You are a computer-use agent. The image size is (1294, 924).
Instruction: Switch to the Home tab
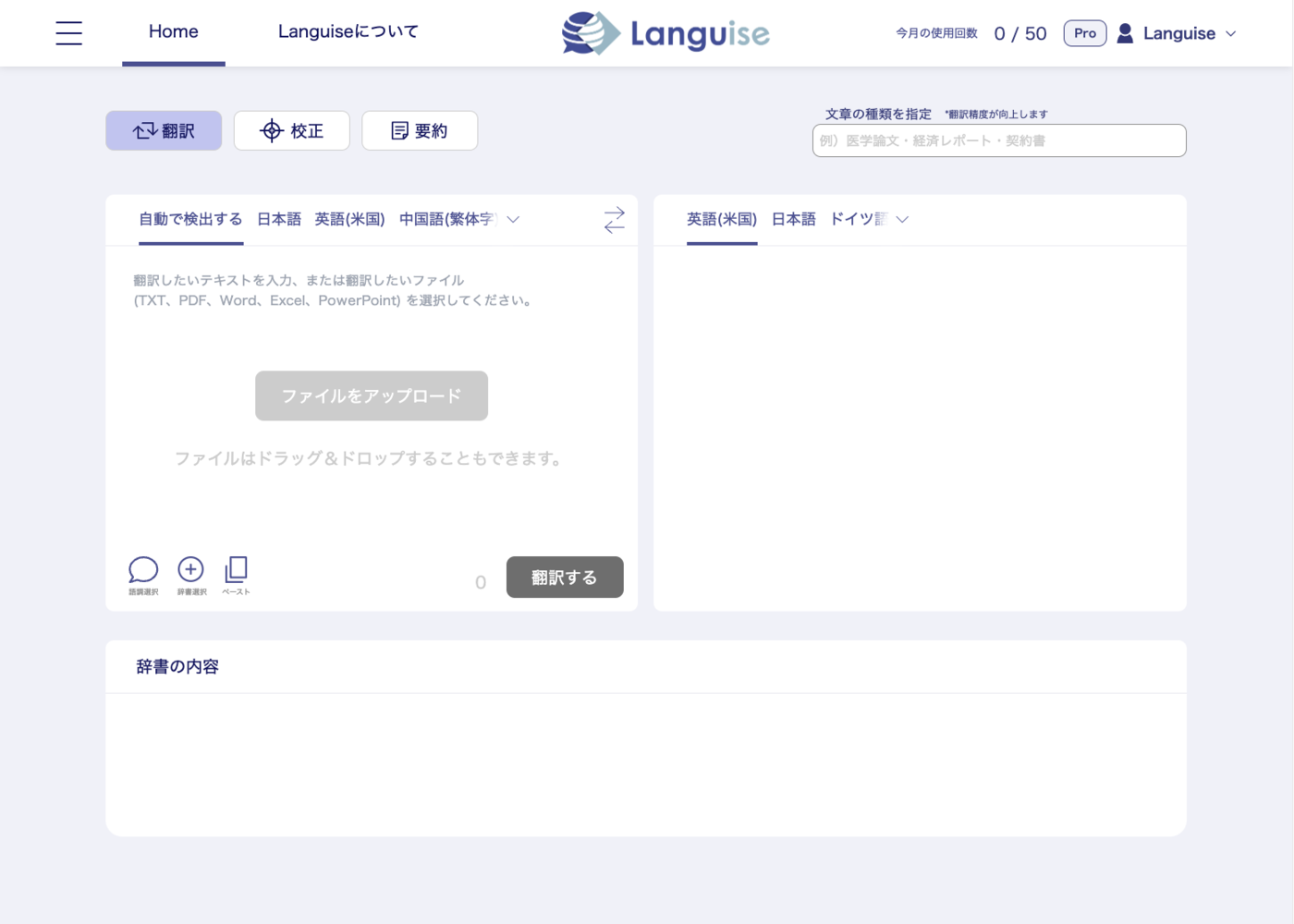pos(173,31)
